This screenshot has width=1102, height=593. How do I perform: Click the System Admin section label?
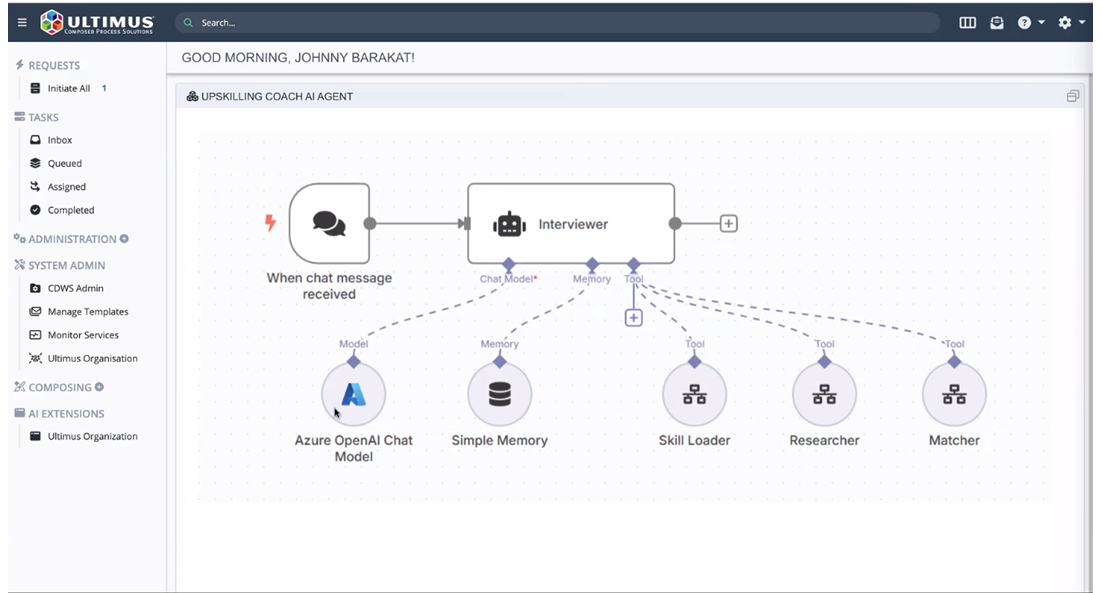pyautogui.click(x=67, y=266)
